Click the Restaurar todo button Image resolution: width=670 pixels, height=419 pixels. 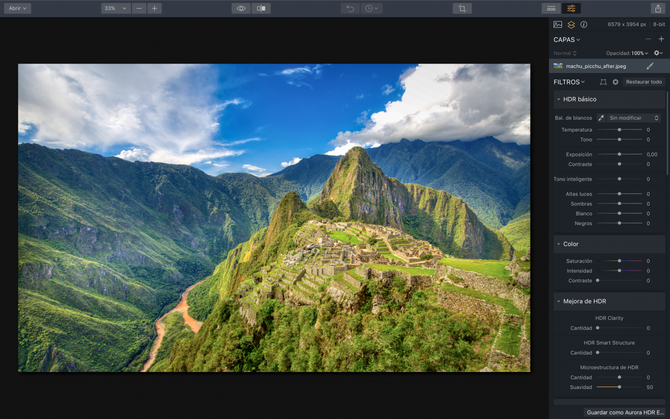point(644,82)
